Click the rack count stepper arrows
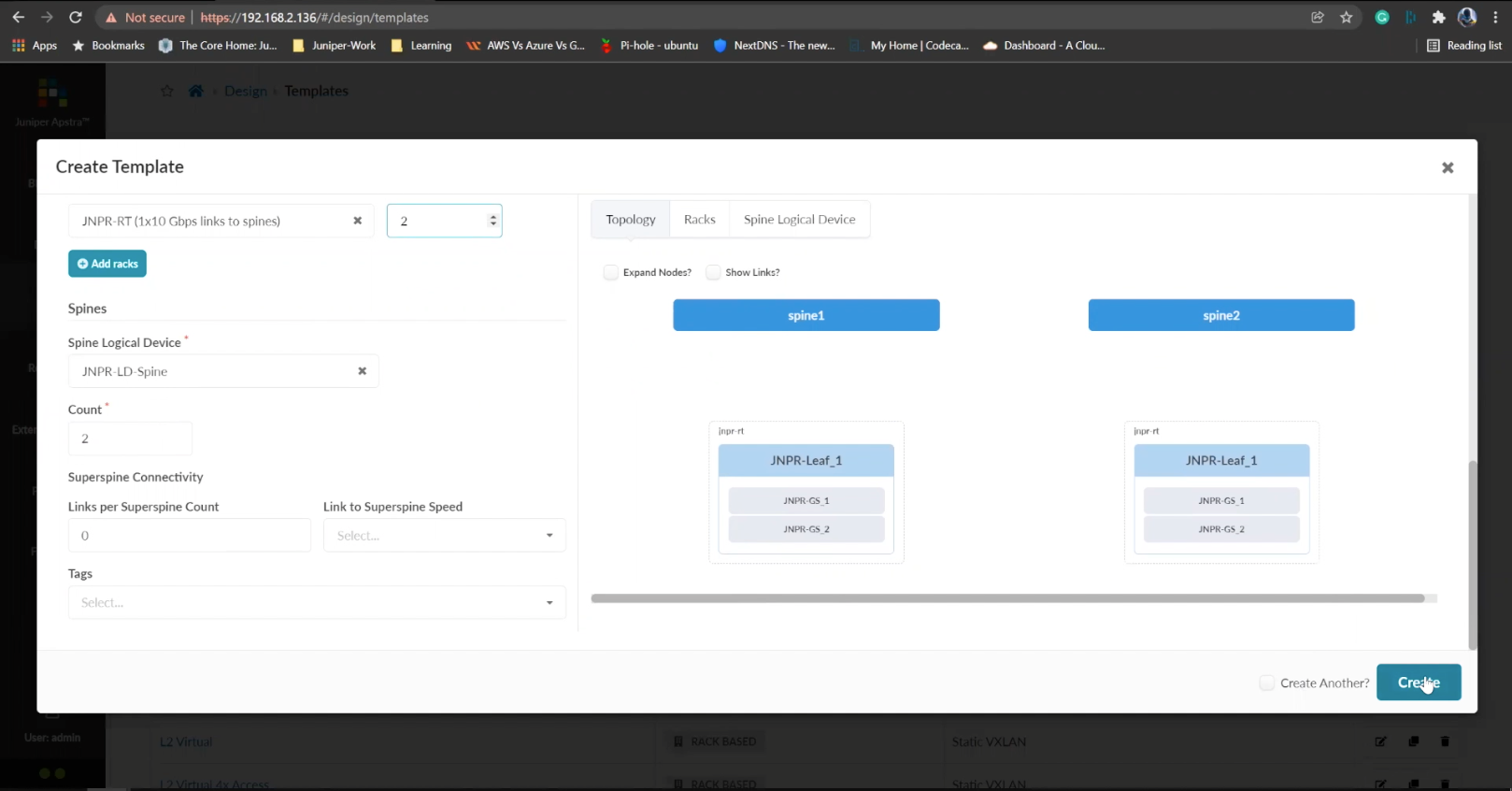This screenshot has width=1512, height=791. [493, 221]
